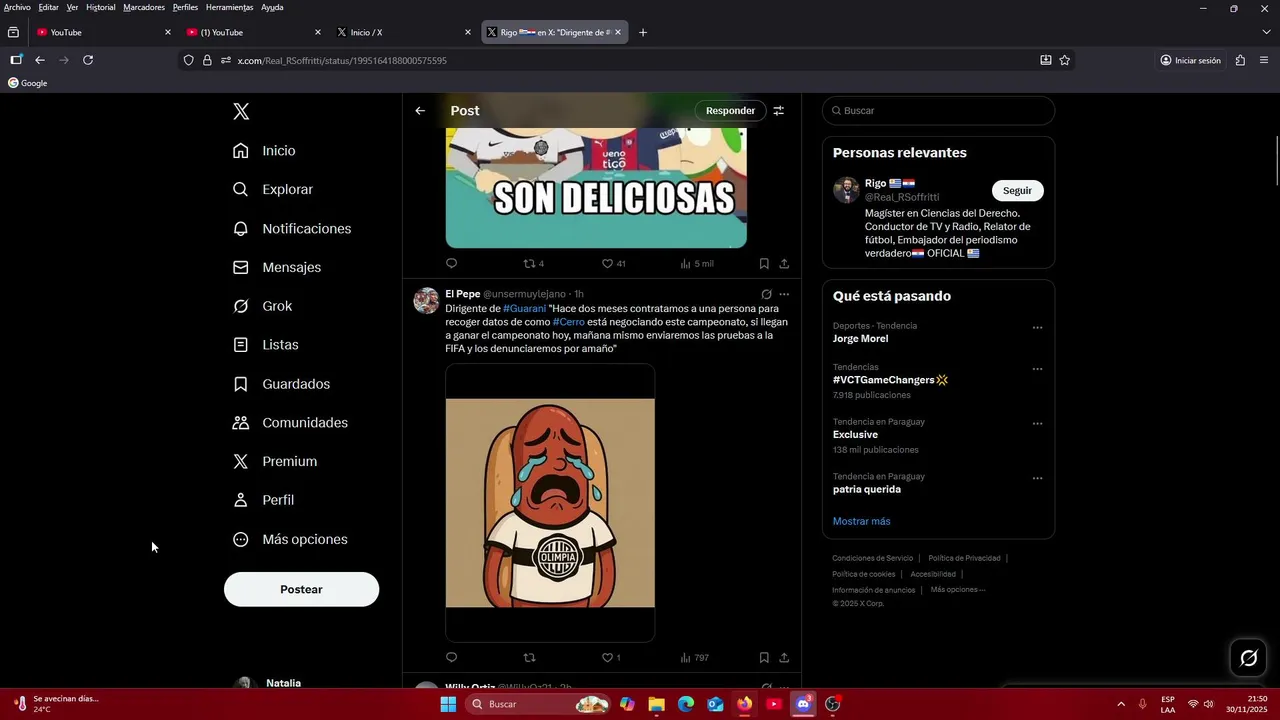Click the Buscar search field on X
1280x720 pixels.
(938, 111)
